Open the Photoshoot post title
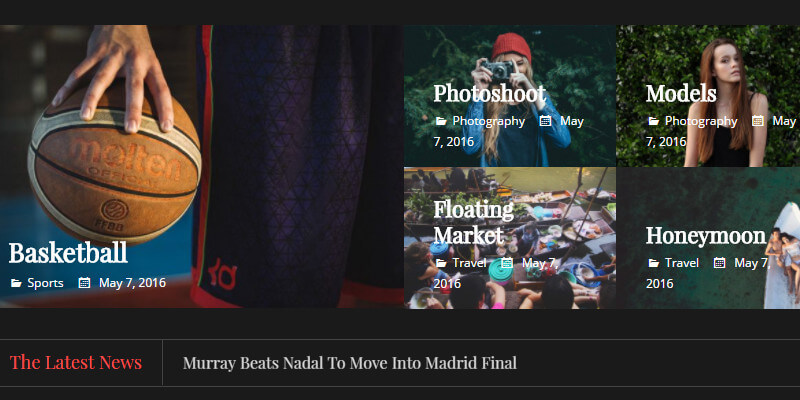This screenshot has width=800, height=400. pos(489,94)
